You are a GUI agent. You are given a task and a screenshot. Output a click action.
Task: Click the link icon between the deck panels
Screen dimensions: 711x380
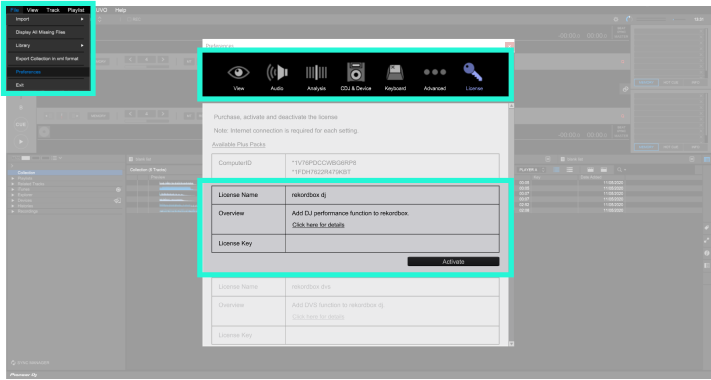[x=625, y=89]
